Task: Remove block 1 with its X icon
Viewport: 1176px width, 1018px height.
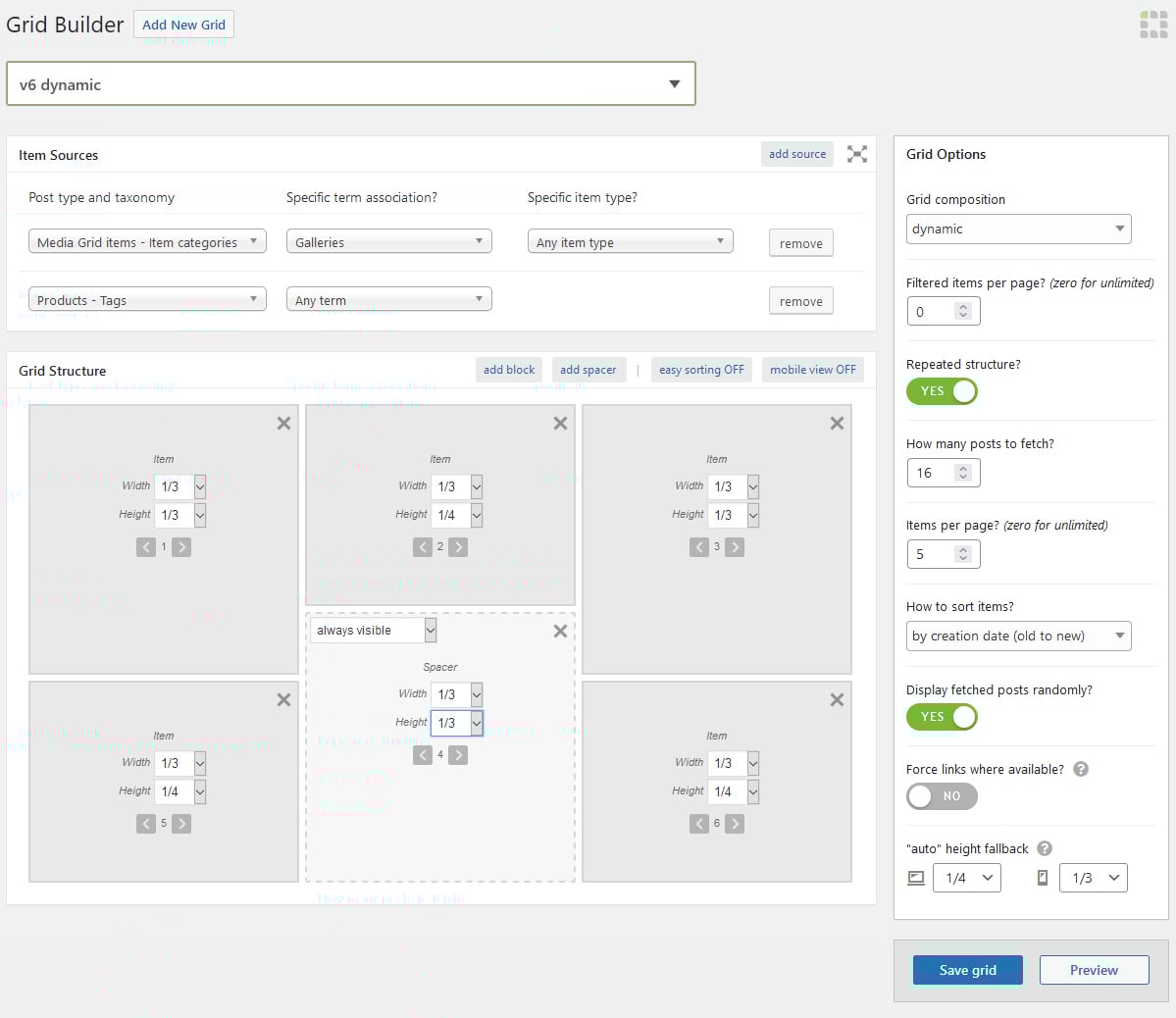Action: (283, 424)
